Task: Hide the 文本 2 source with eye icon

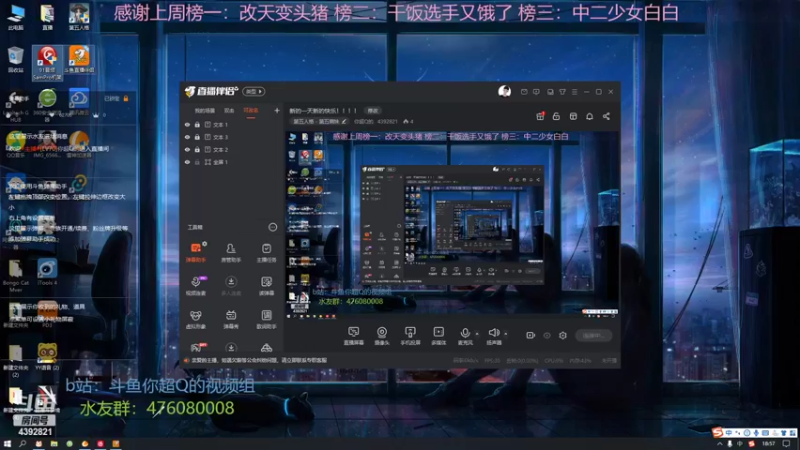Action: click(187, 149)
